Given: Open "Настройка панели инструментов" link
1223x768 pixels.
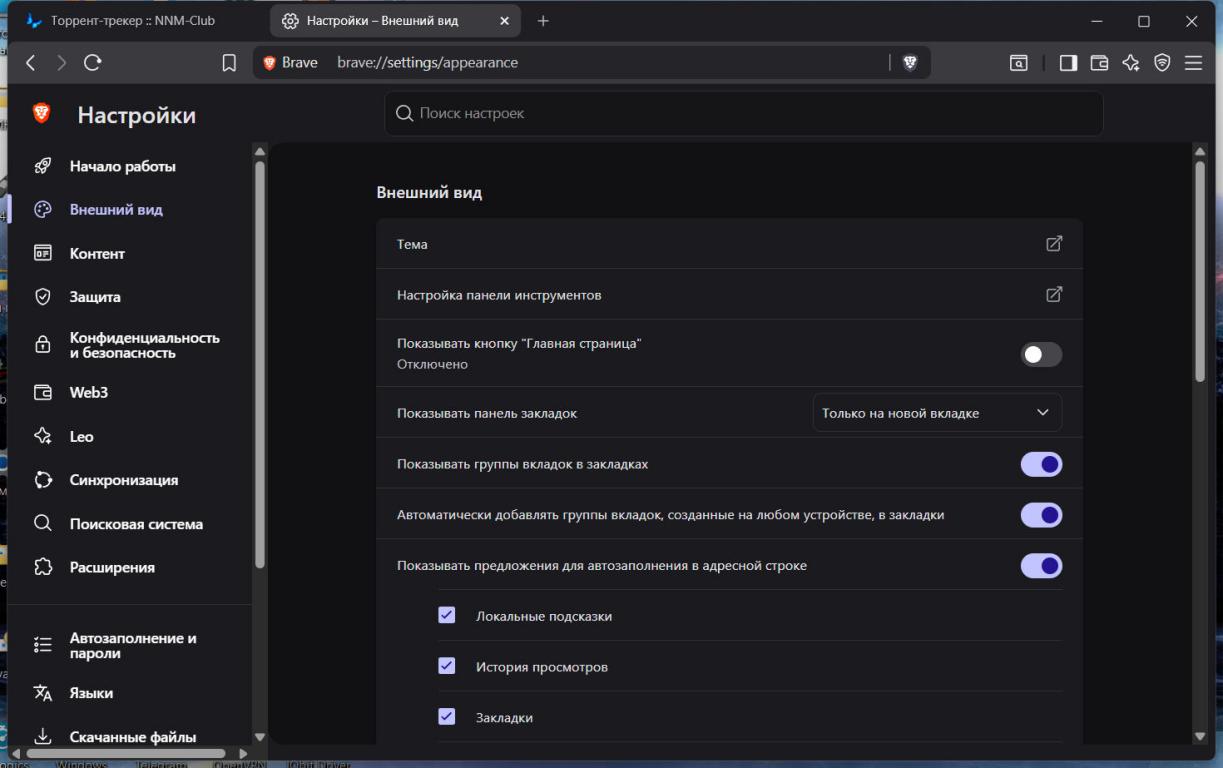Looking at the screenshot, I should click(728, 295).
